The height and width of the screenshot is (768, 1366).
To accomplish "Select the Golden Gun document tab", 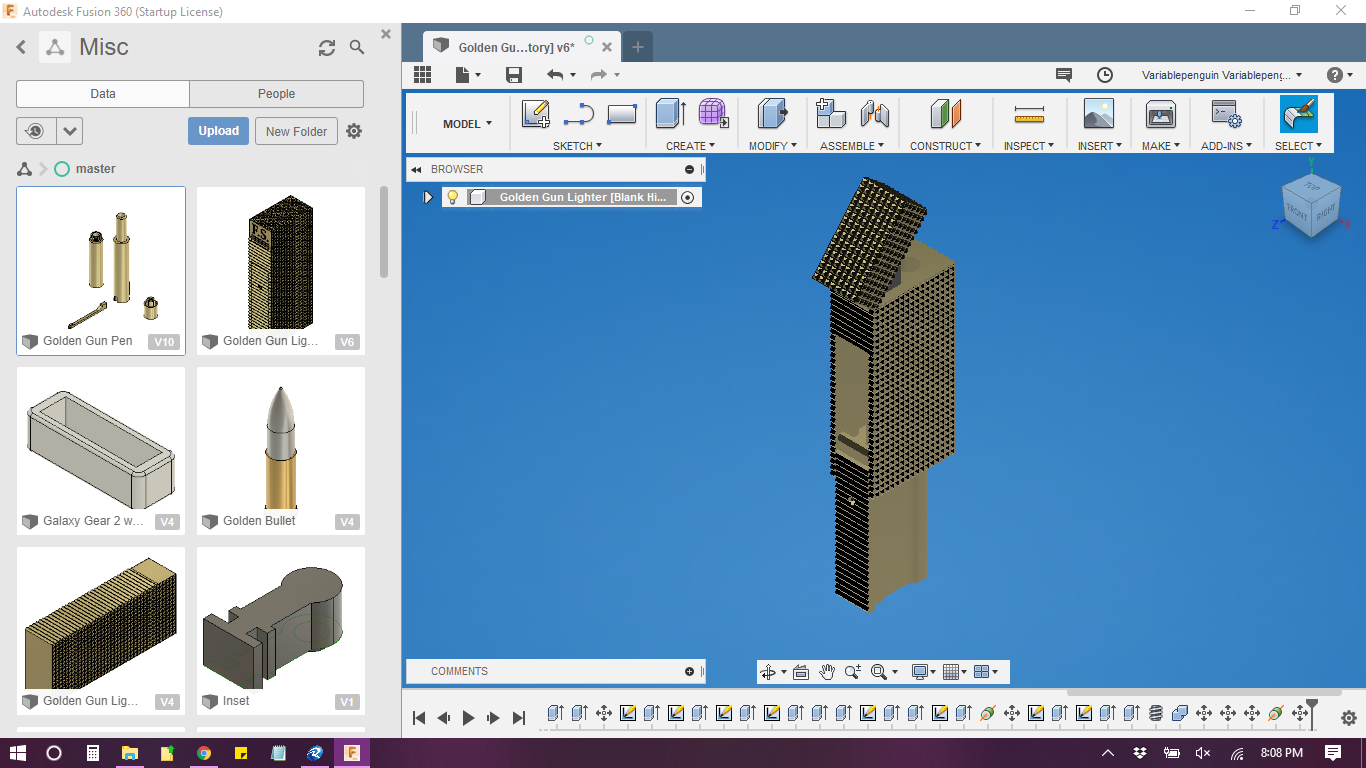I will point(521,47).
